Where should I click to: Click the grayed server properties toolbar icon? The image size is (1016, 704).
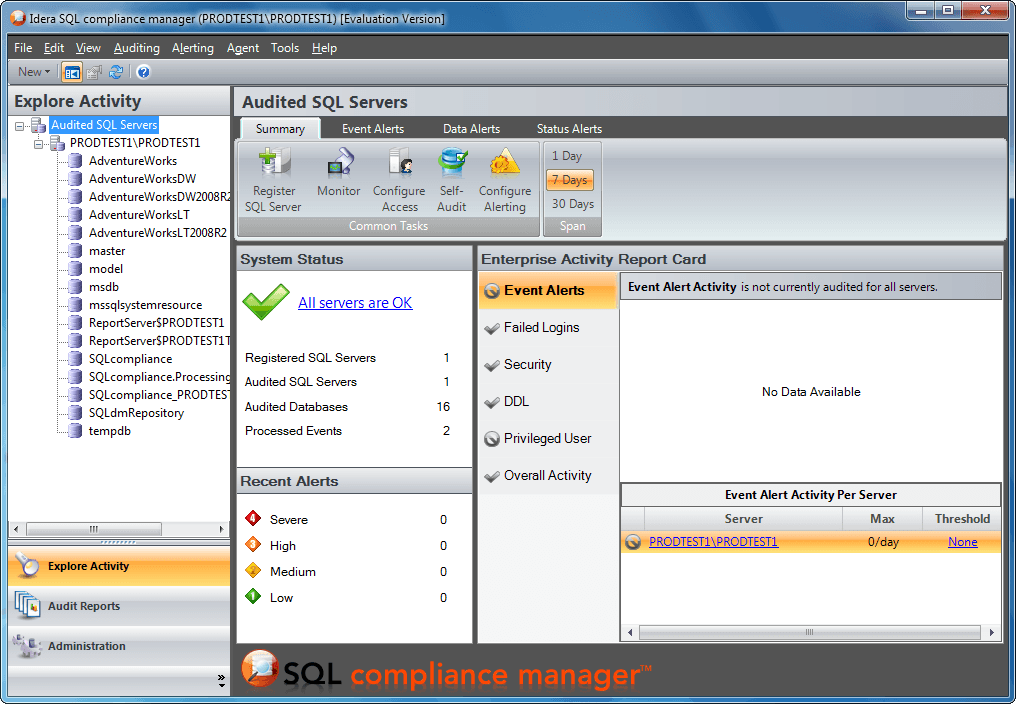[94, 72]
